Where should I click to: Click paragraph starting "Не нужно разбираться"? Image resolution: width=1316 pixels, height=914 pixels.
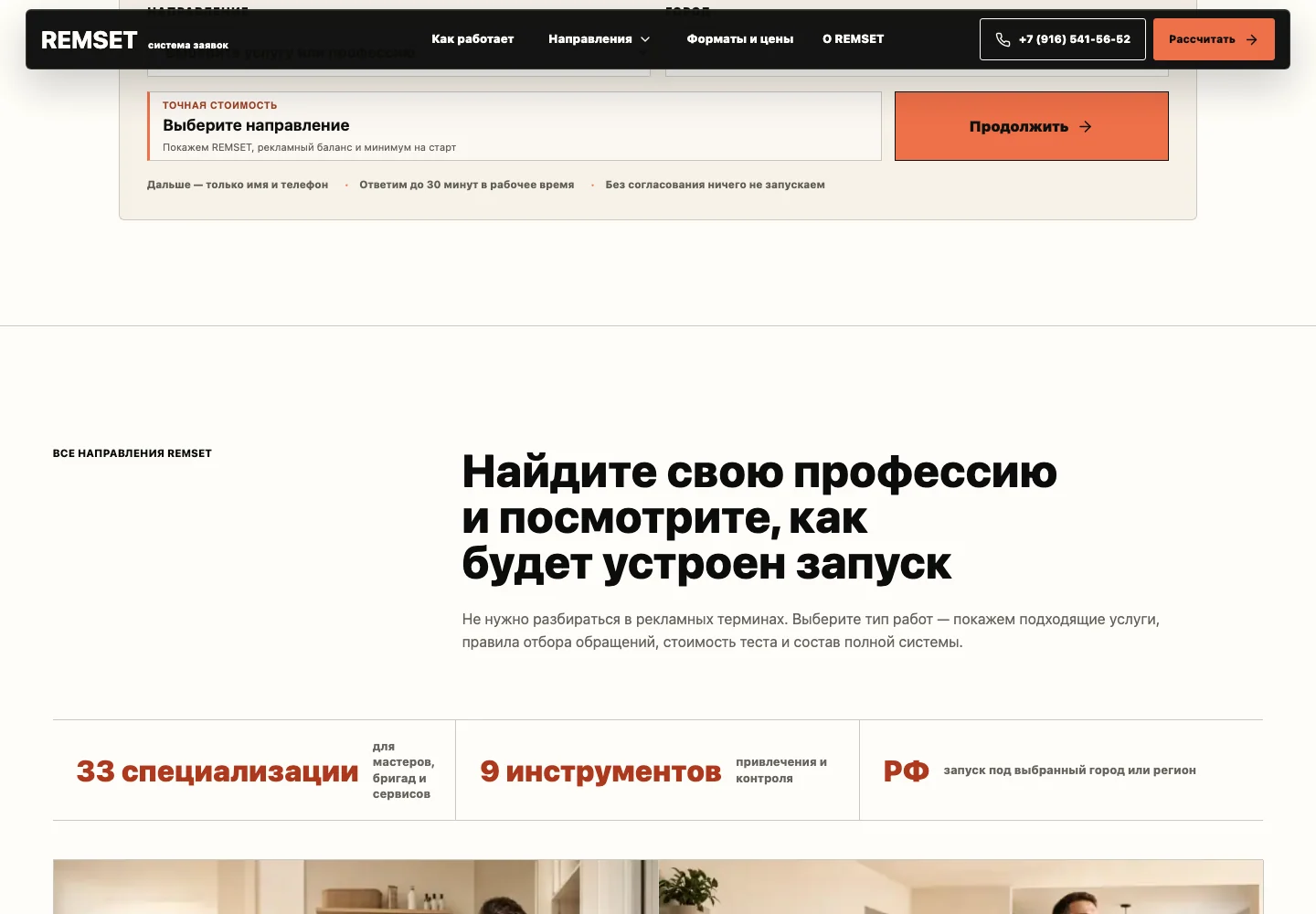tap(811, 631)
